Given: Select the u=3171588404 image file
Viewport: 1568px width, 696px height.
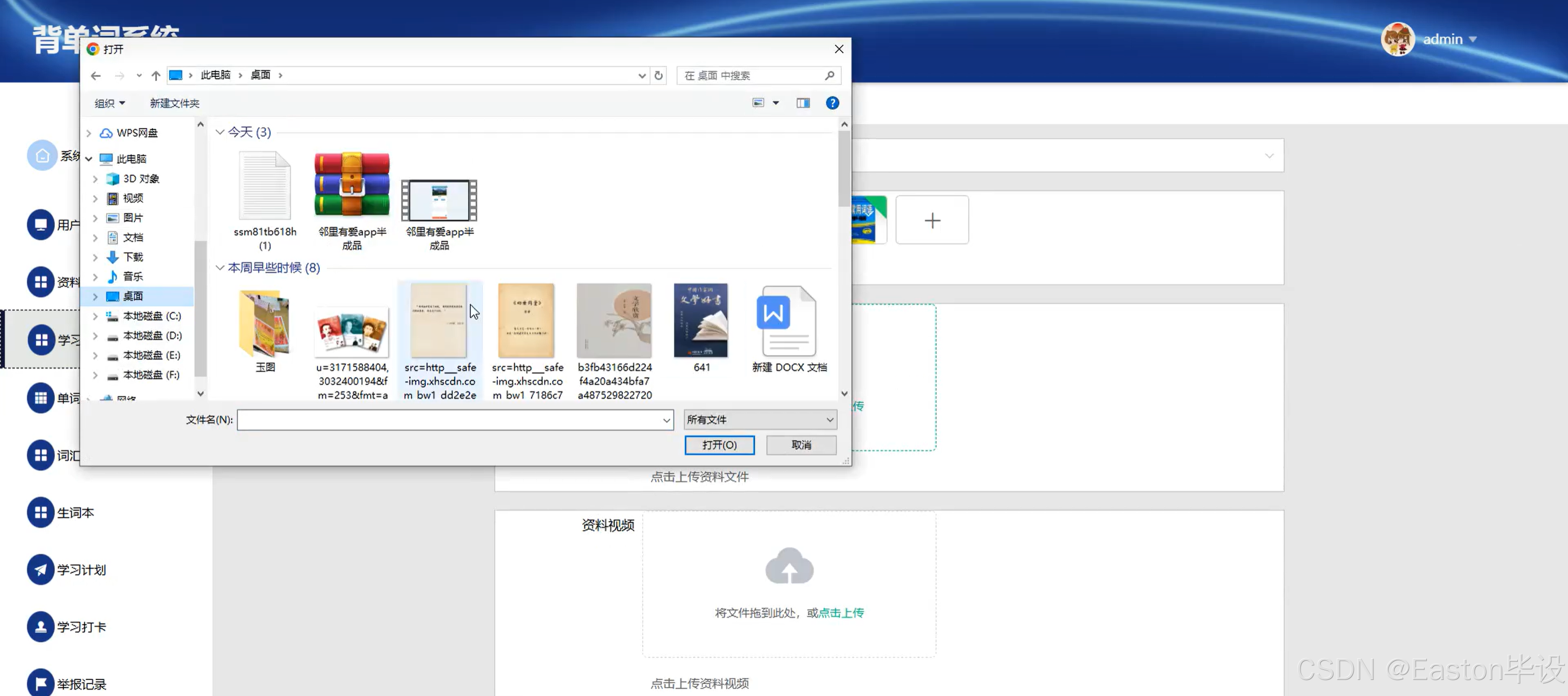Looking at the screenshot, I should (352, 353).
